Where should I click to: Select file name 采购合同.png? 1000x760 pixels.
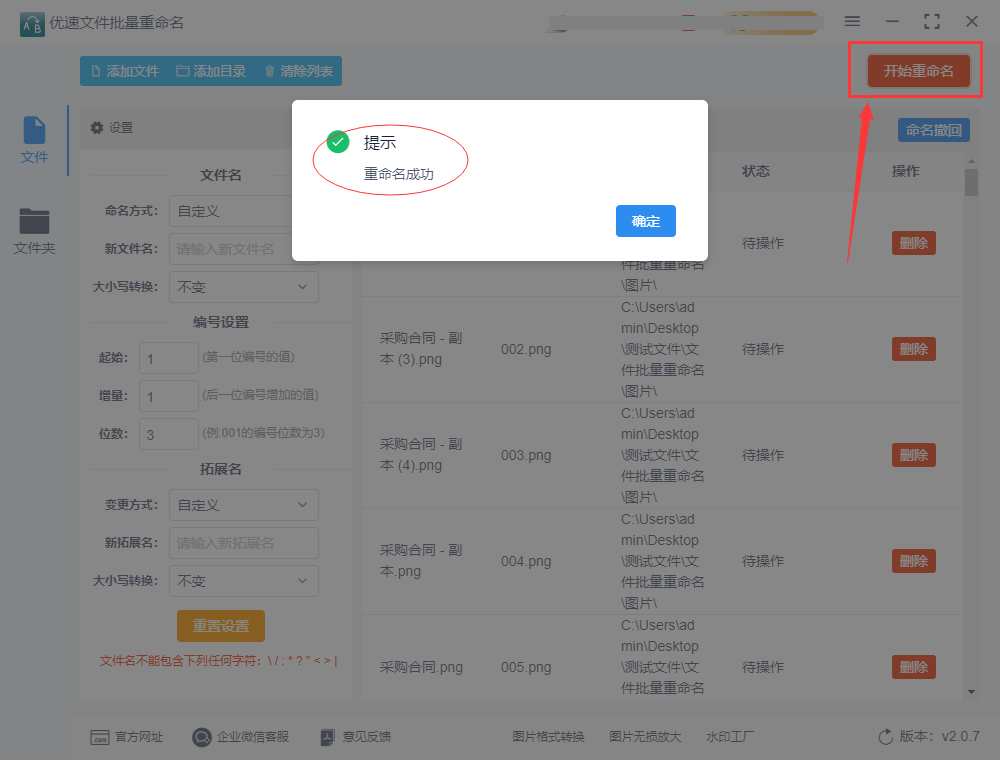tap(421, 667)
